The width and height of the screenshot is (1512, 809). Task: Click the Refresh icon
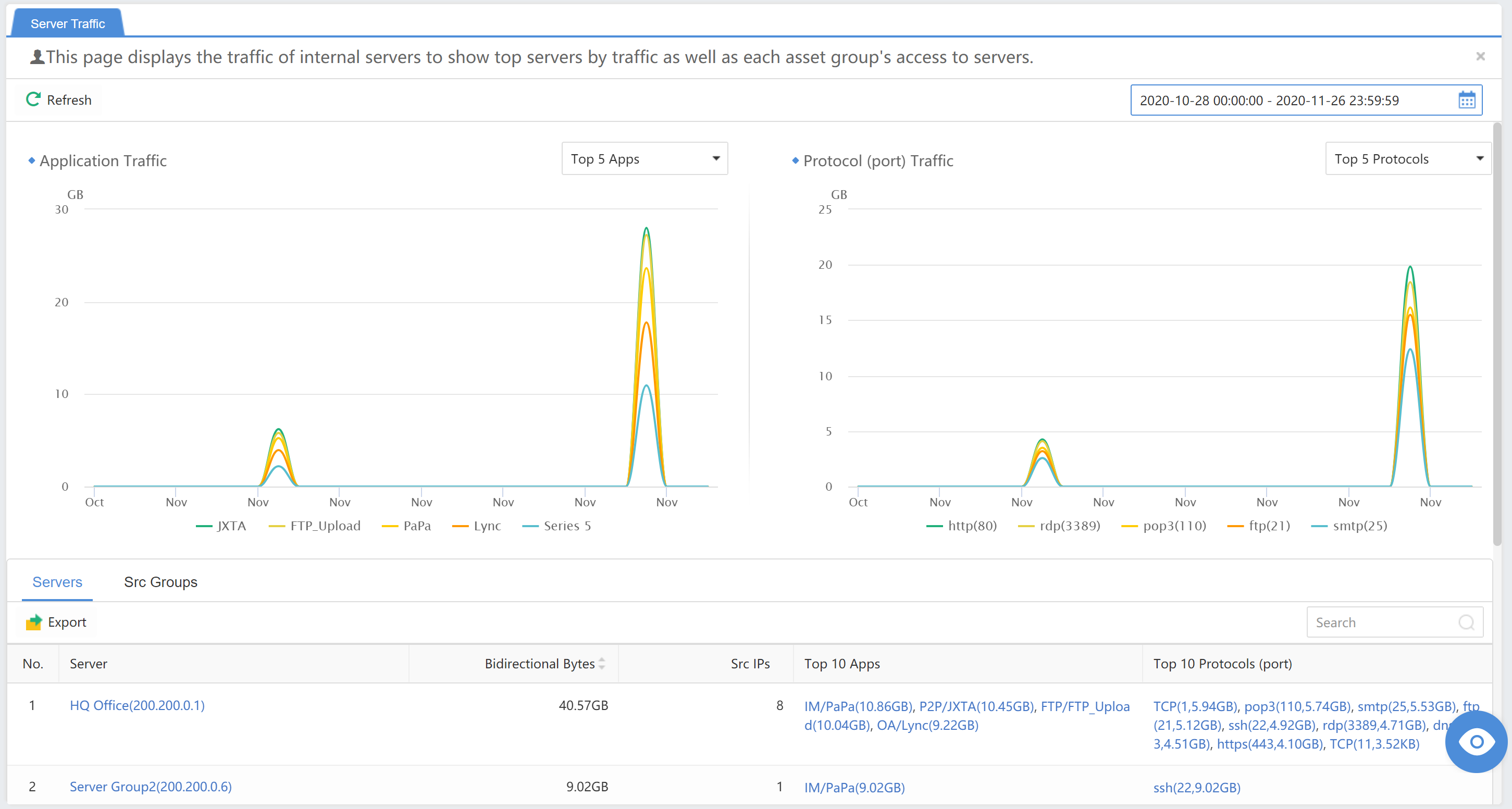tap(33, 99)
